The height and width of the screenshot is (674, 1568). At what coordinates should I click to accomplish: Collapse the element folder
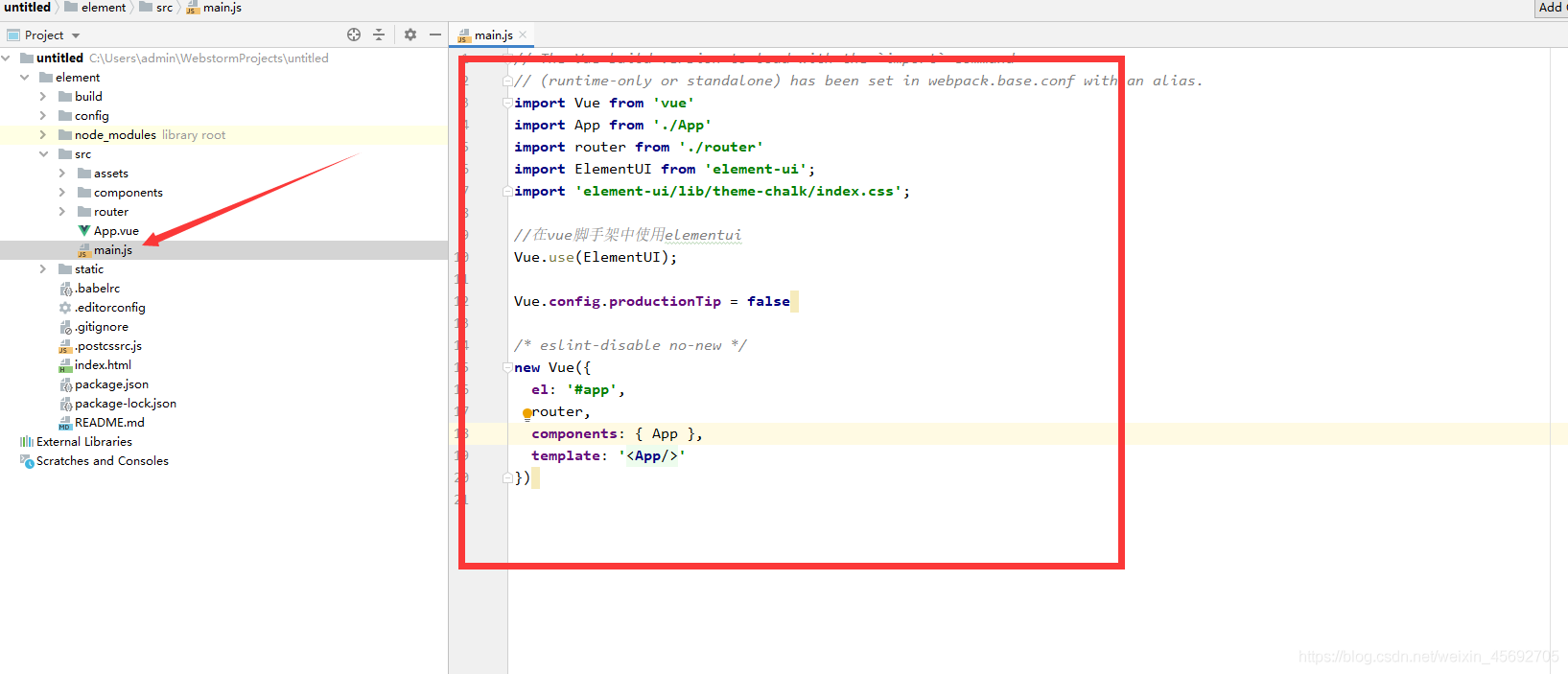click(x=24, y=78)
